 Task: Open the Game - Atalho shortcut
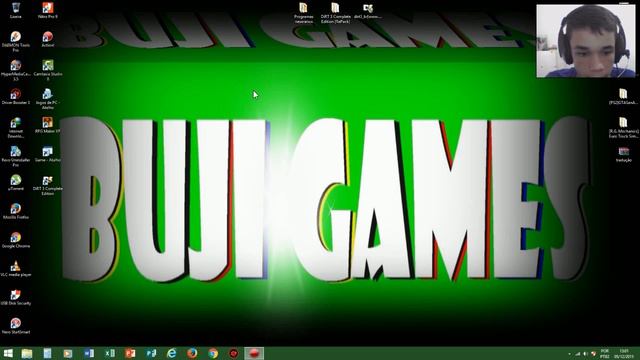47,153
